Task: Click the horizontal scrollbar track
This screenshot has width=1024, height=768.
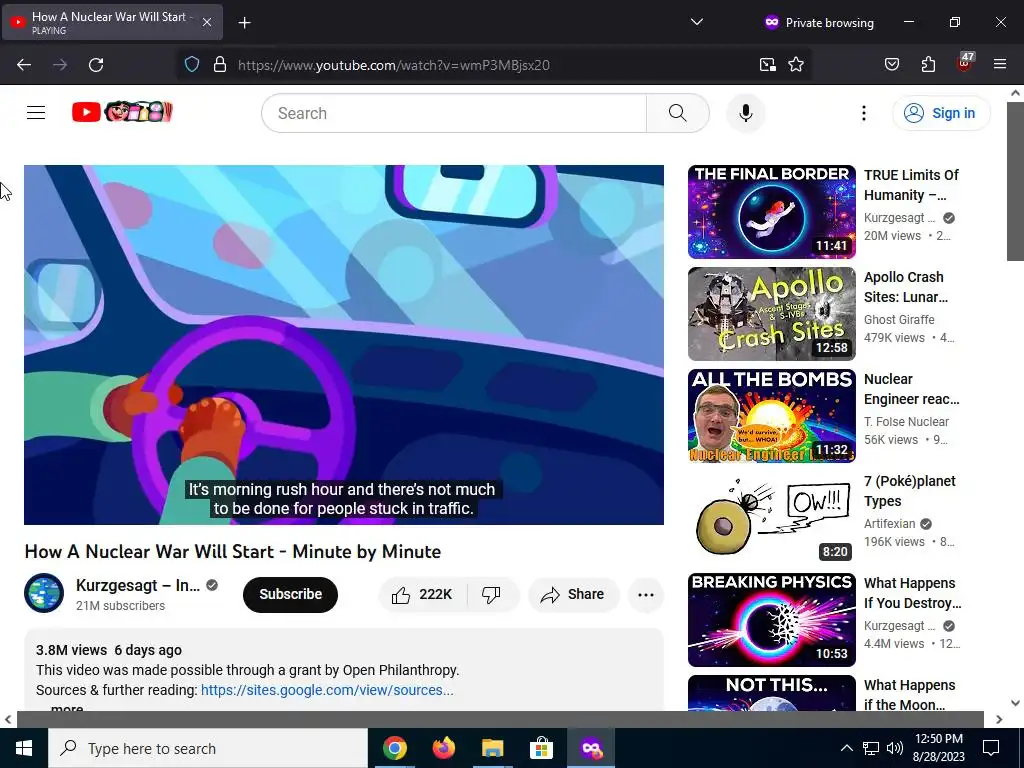Action: pyautogui.click(x=500, y=719)
